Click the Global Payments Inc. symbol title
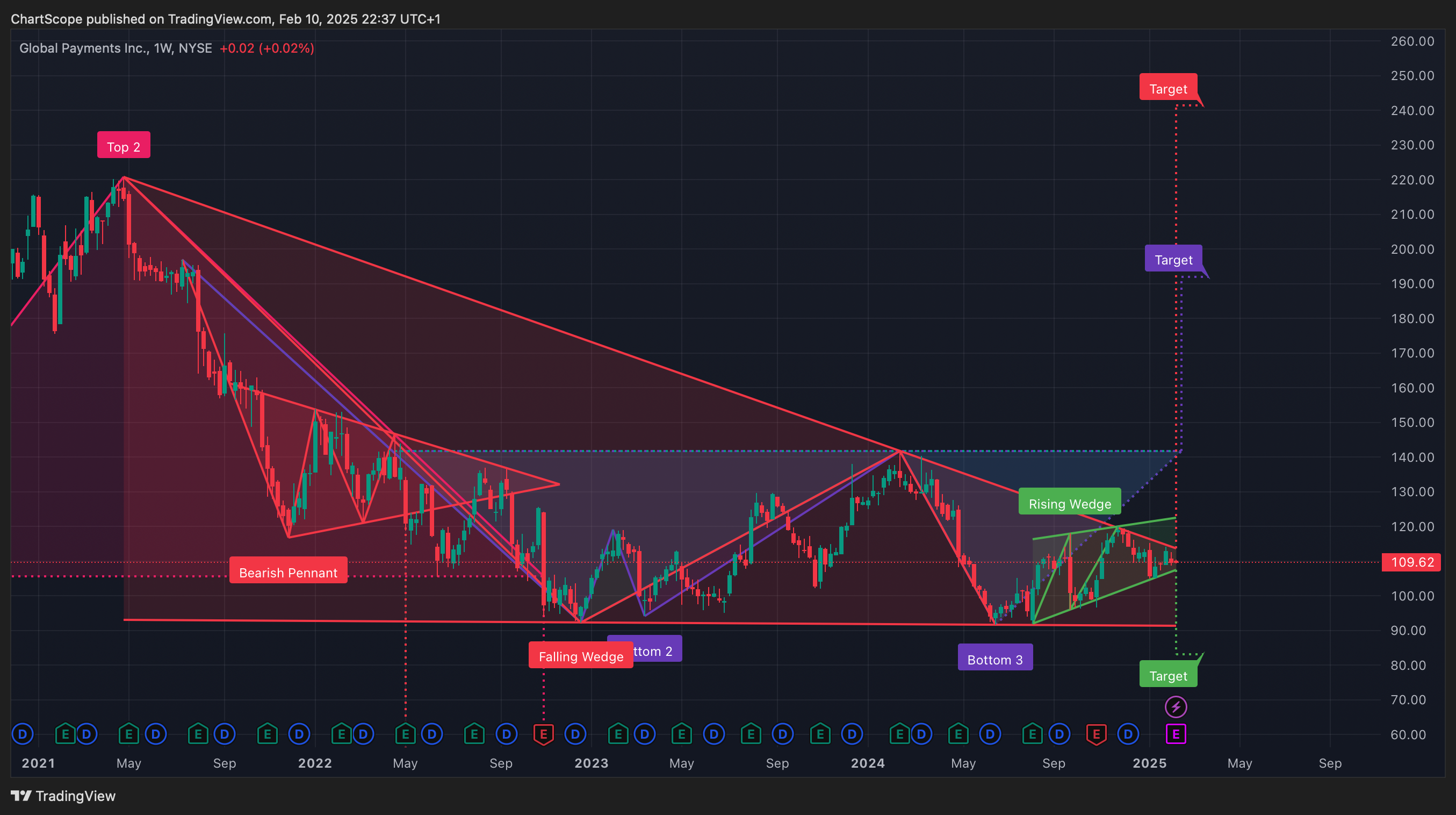1456x815 pixels. (84, 48)
